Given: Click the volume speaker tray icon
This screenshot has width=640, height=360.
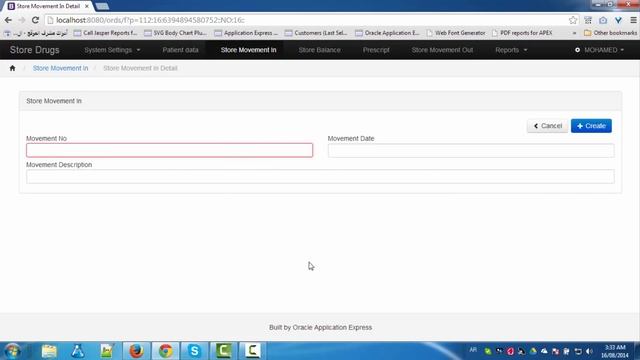Looking at the screenshot, I should [x=589, y=351].
